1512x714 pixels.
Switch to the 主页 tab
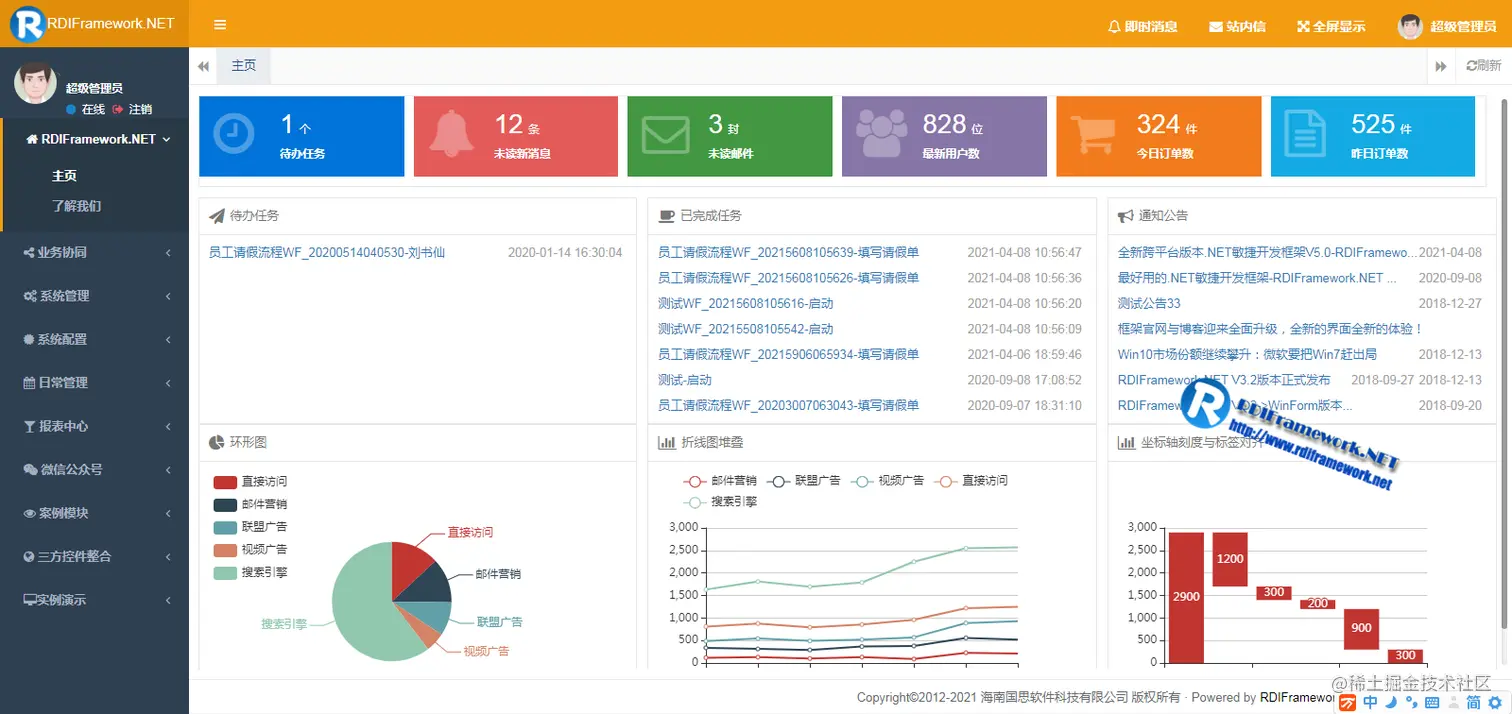coord(243,64)
